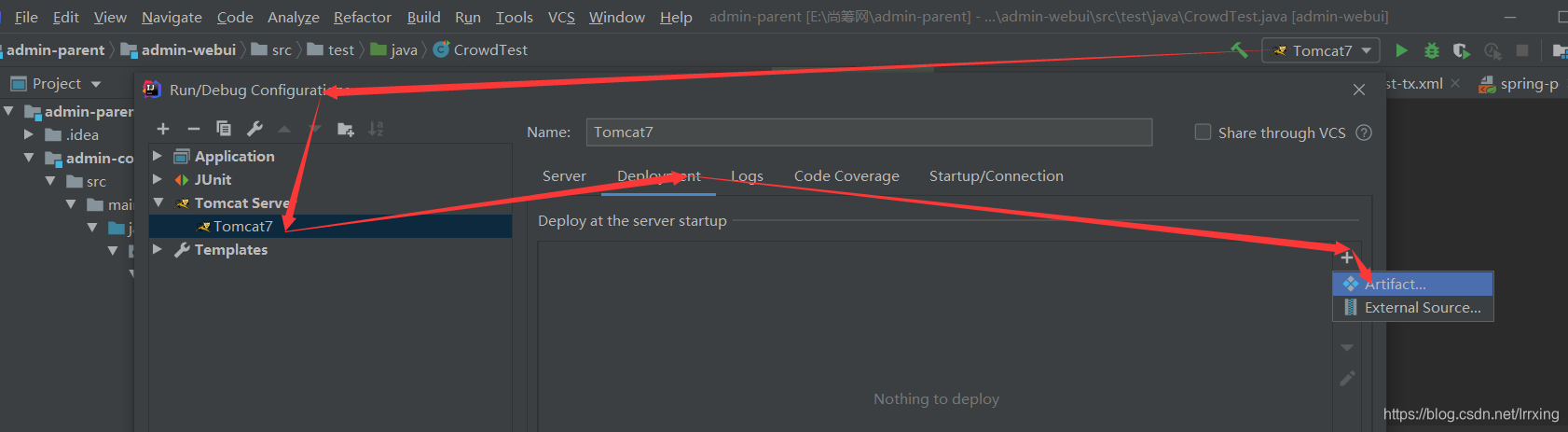Image resolution: width=1568 pixels, height=432 pixels.
Task: Sort configurations alphabetically icon
Action: (x=376, y=129)
